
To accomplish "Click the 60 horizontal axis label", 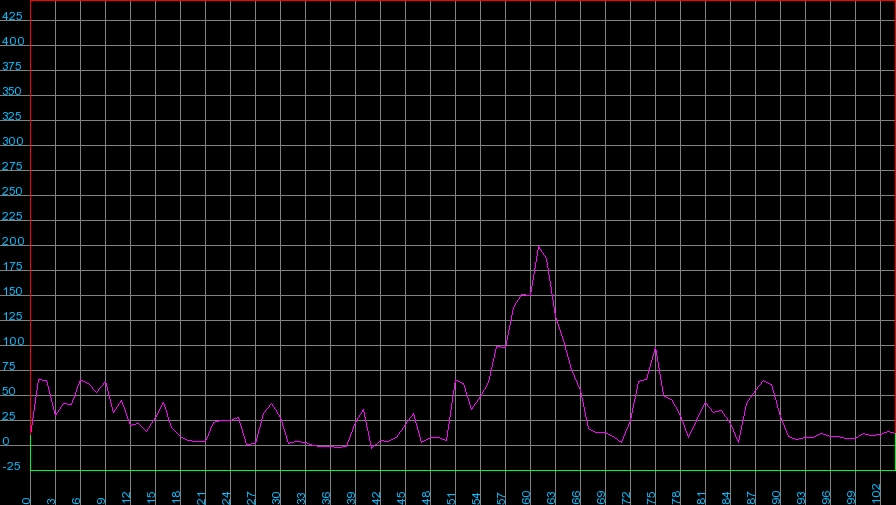I will pyautogui.click(x=526, y=498).
